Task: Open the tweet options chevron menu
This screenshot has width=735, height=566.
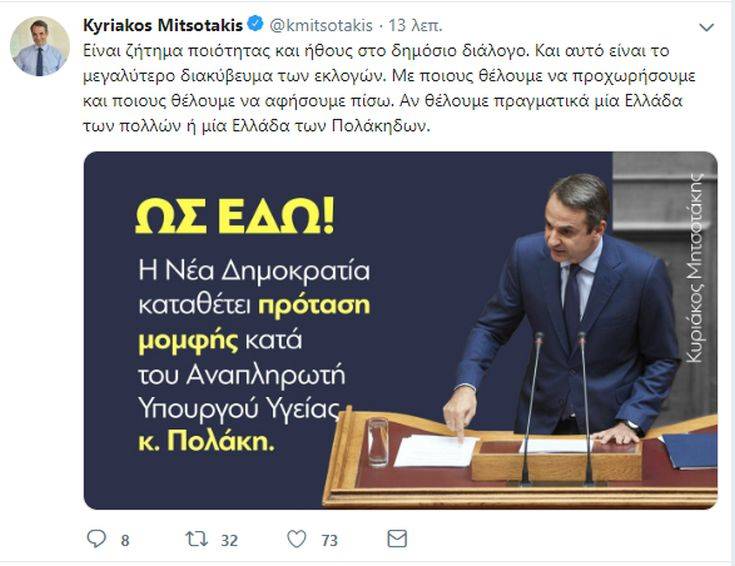Action: pyautogui.click(x=706, y=27)
